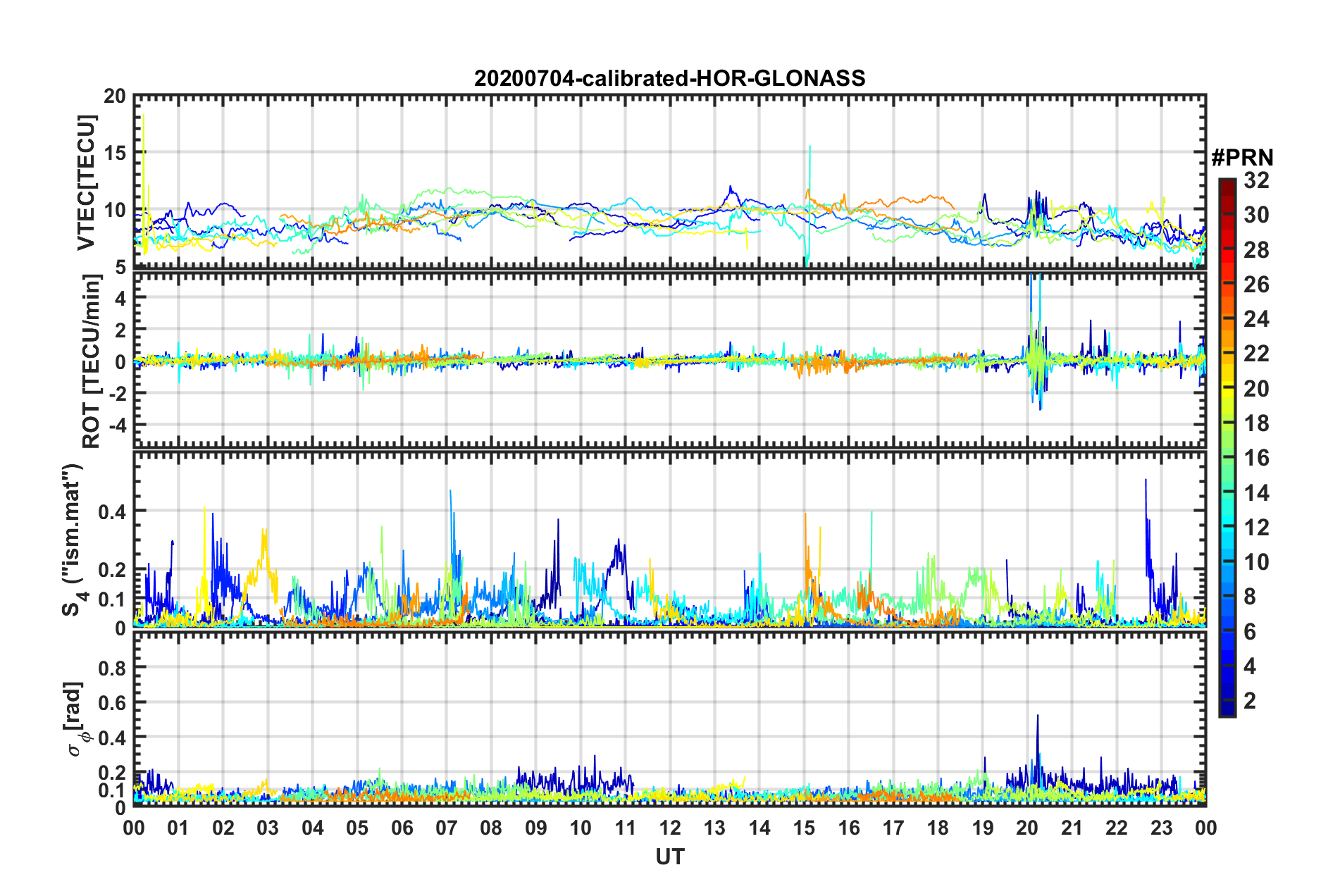This screenshot has width=1340, height=896.
Task: Select the S4 ("ism.mat") y-axis label
Action: coord(74,540)
